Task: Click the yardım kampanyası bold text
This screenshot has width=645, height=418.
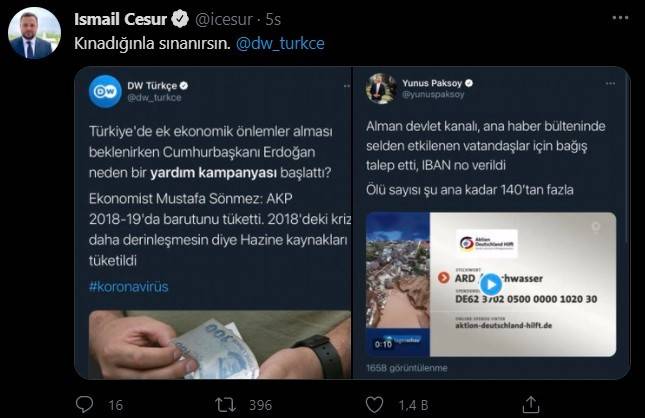Action: click(x=213, y=173)
